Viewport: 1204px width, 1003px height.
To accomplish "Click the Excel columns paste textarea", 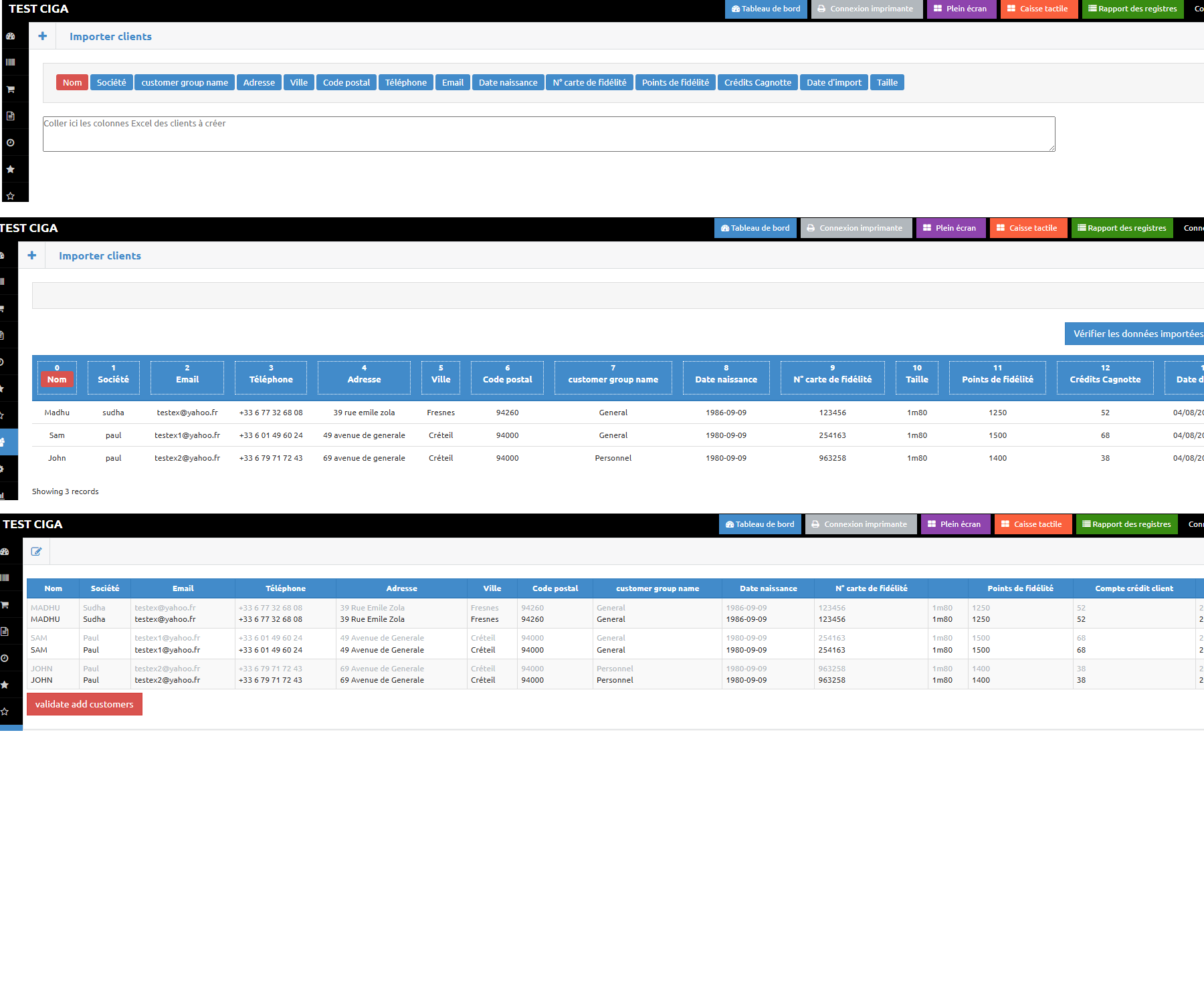I will pyautogui.click(x=548, y=134).
